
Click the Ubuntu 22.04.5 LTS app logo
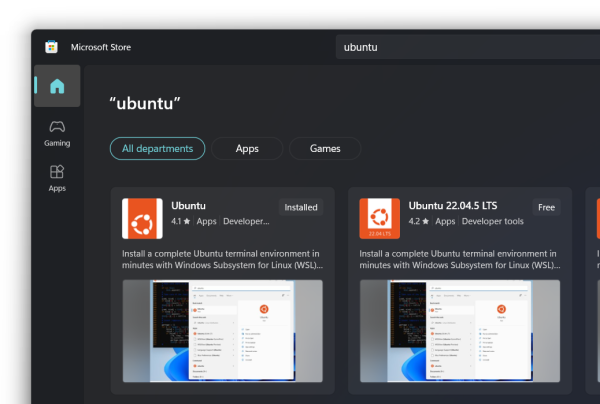pyautogui.click(x=380, y=218)
